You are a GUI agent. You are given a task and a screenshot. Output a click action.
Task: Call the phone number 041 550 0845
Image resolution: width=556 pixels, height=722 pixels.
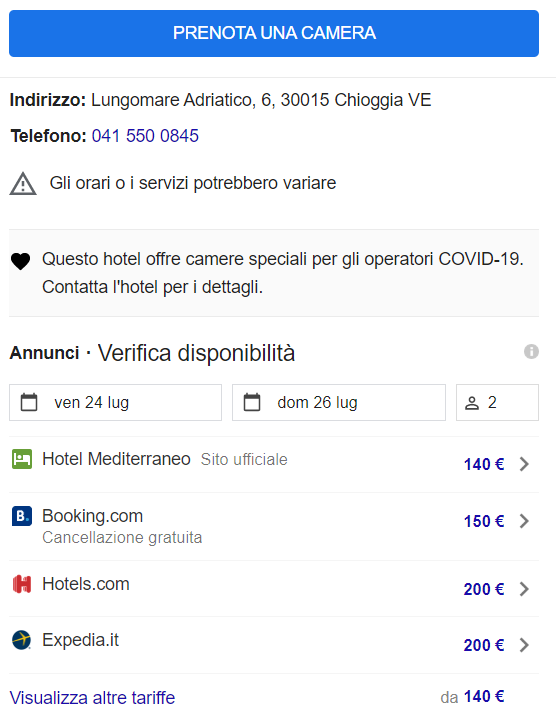[x=145, y=136]
